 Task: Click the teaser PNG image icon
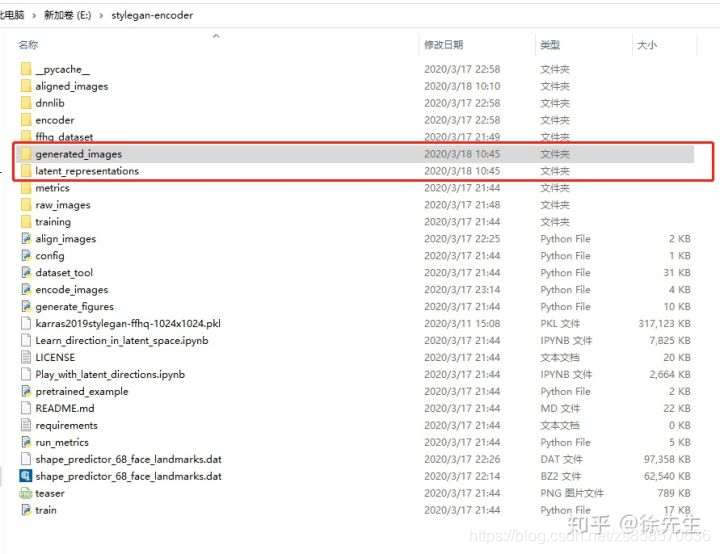click(26, 493)
